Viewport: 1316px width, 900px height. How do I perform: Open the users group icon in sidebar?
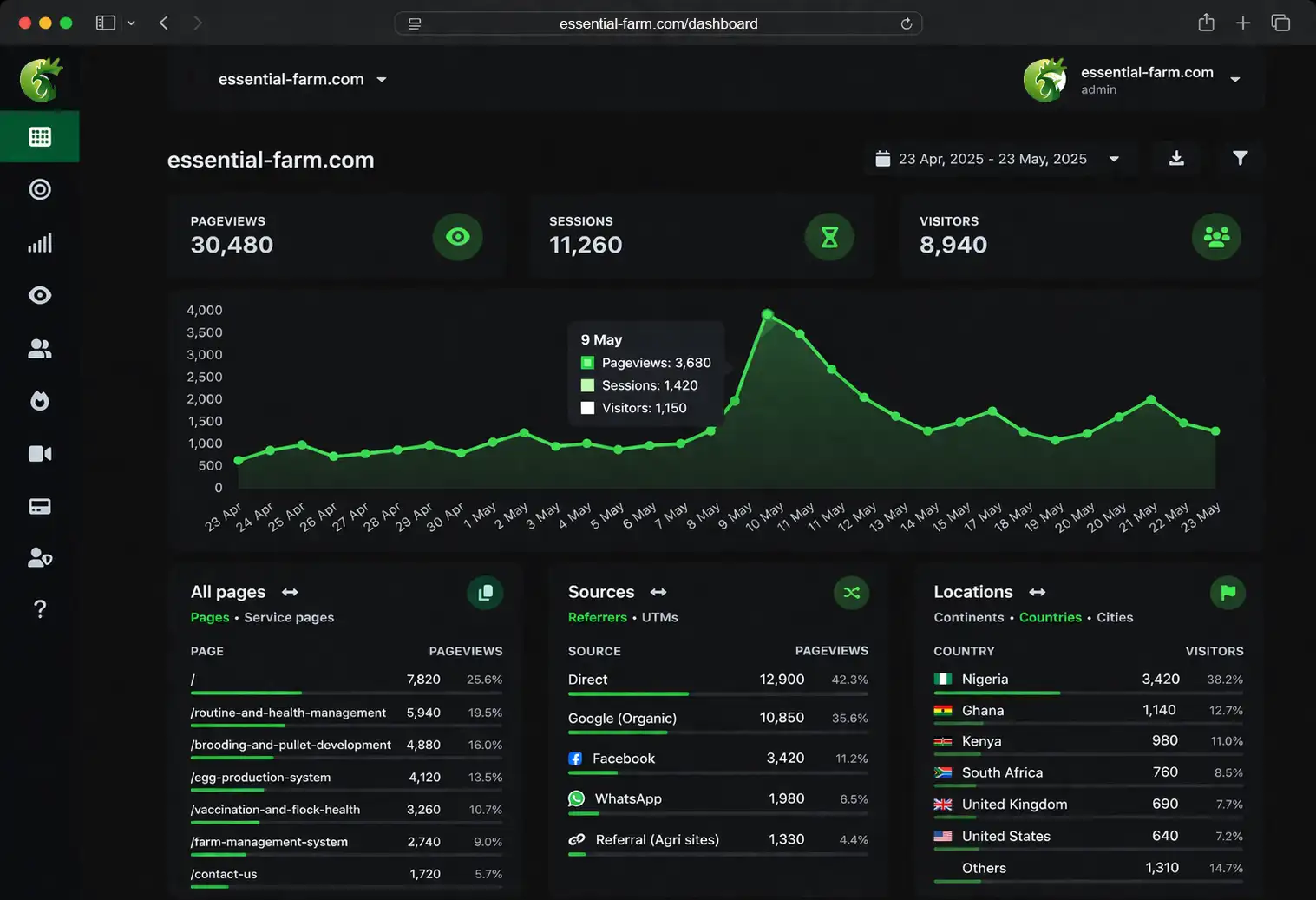40,348
